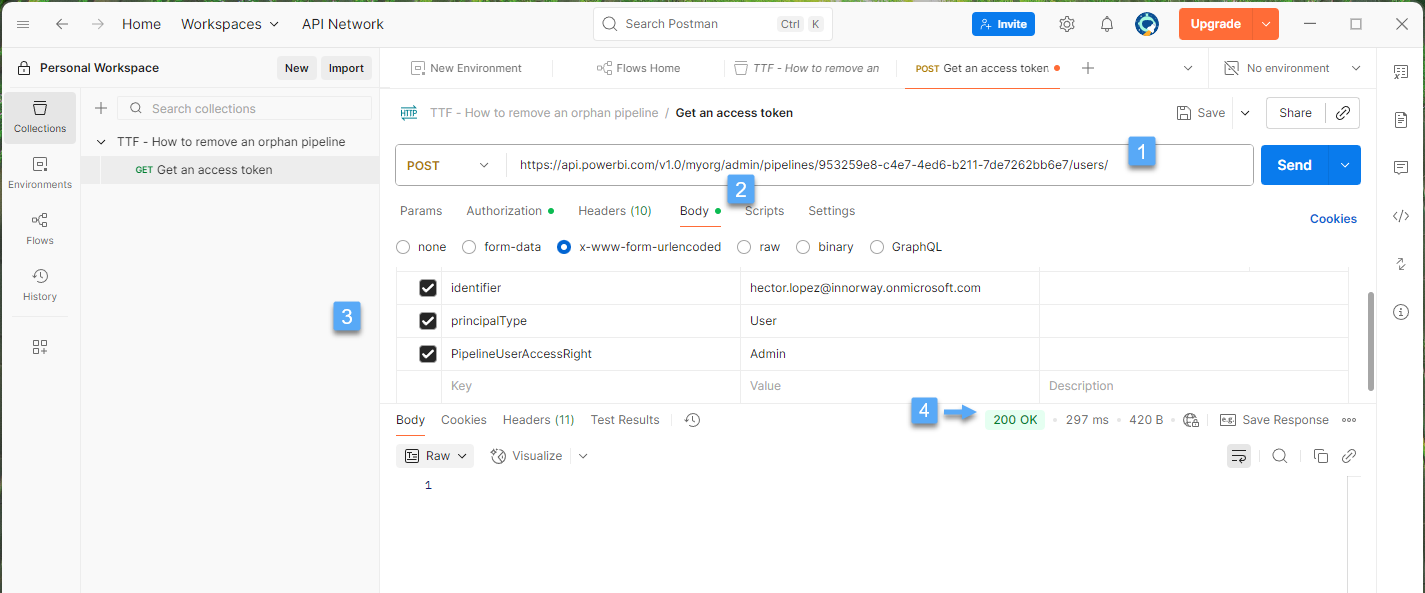The width and height of the screenshot is (1425, 593).
Task: Go back with the left arrow
Action: click(62, 24)
